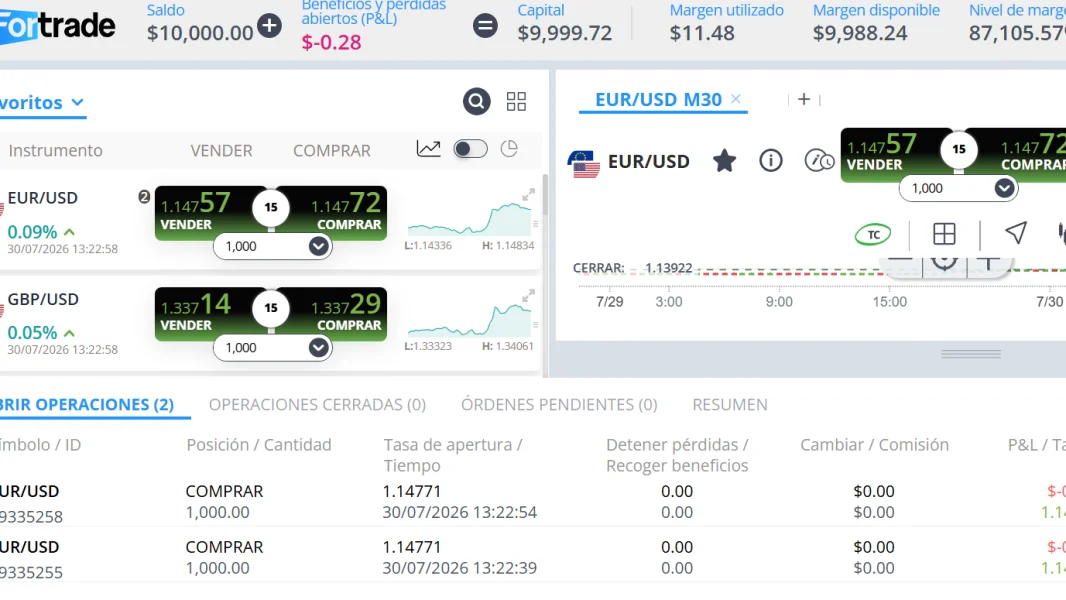The width and height of the screenshot is (1066, 600).
Task: Expand GBP/USD quantity 1,000 dropdown
Action: [318, 348]
